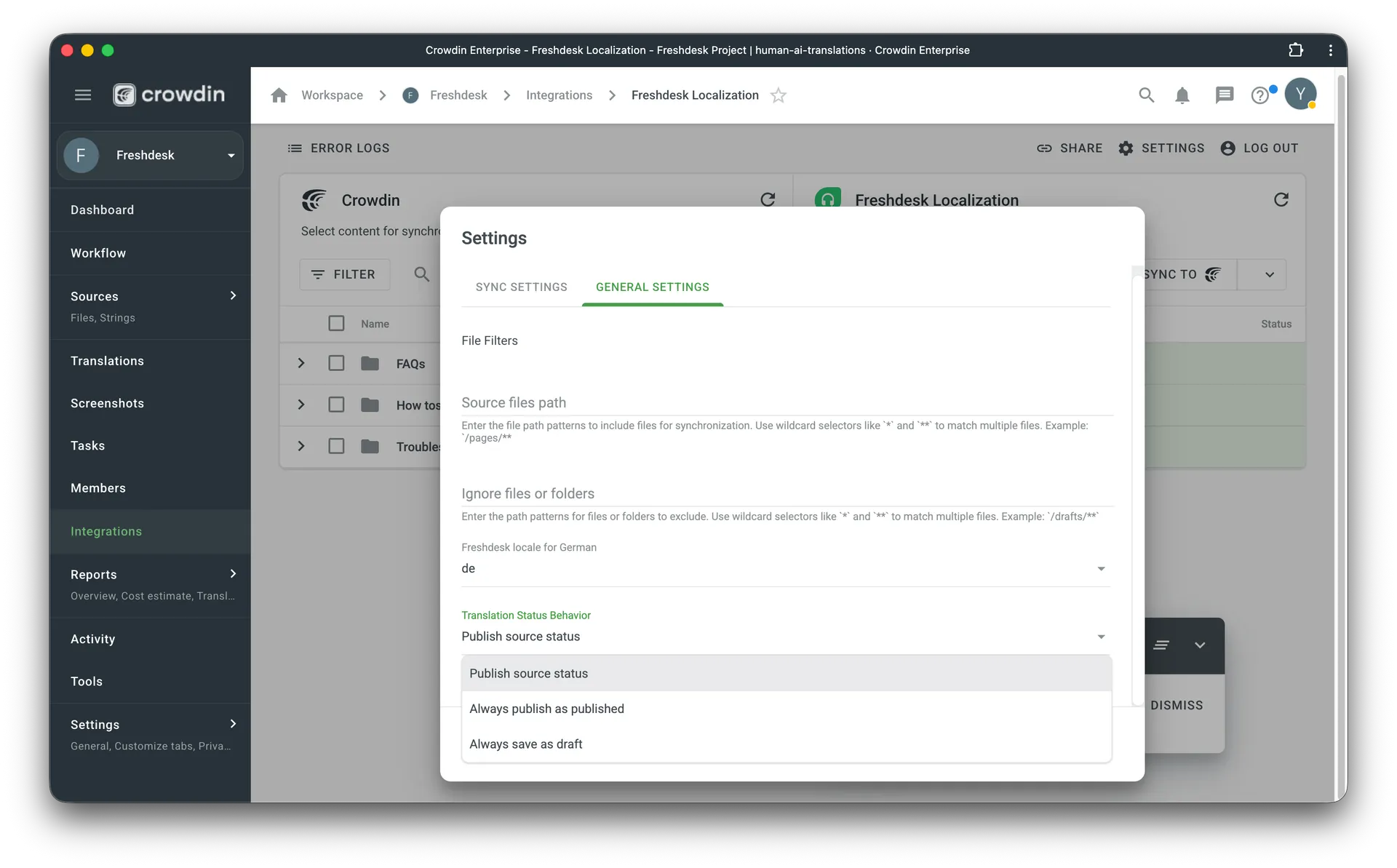Select Translations in the sidebar
Image resolution: width=1397 pixels, height=868 pixels.
pos(107,360)
